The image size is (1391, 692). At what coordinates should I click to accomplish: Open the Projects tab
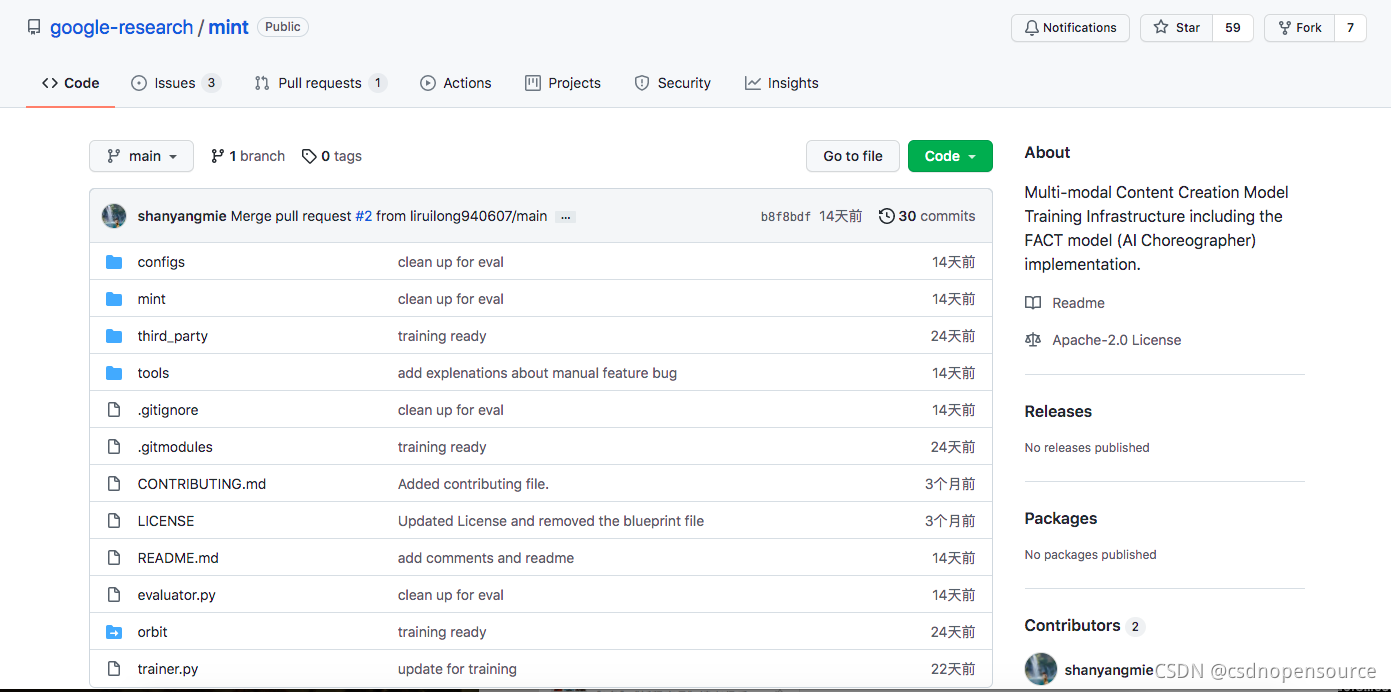563,83
